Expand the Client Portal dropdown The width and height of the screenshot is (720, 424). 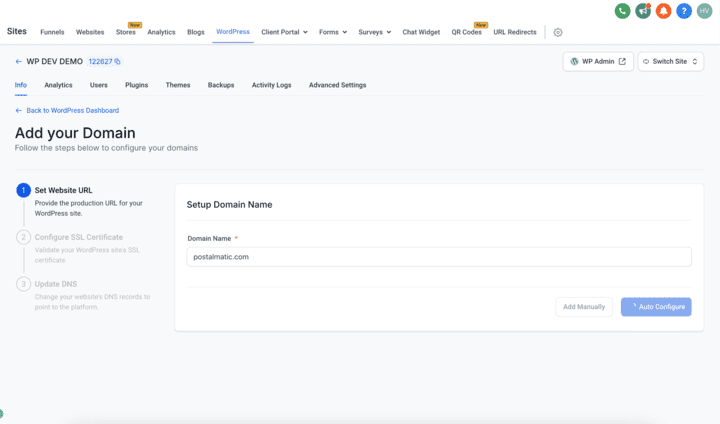284,32
